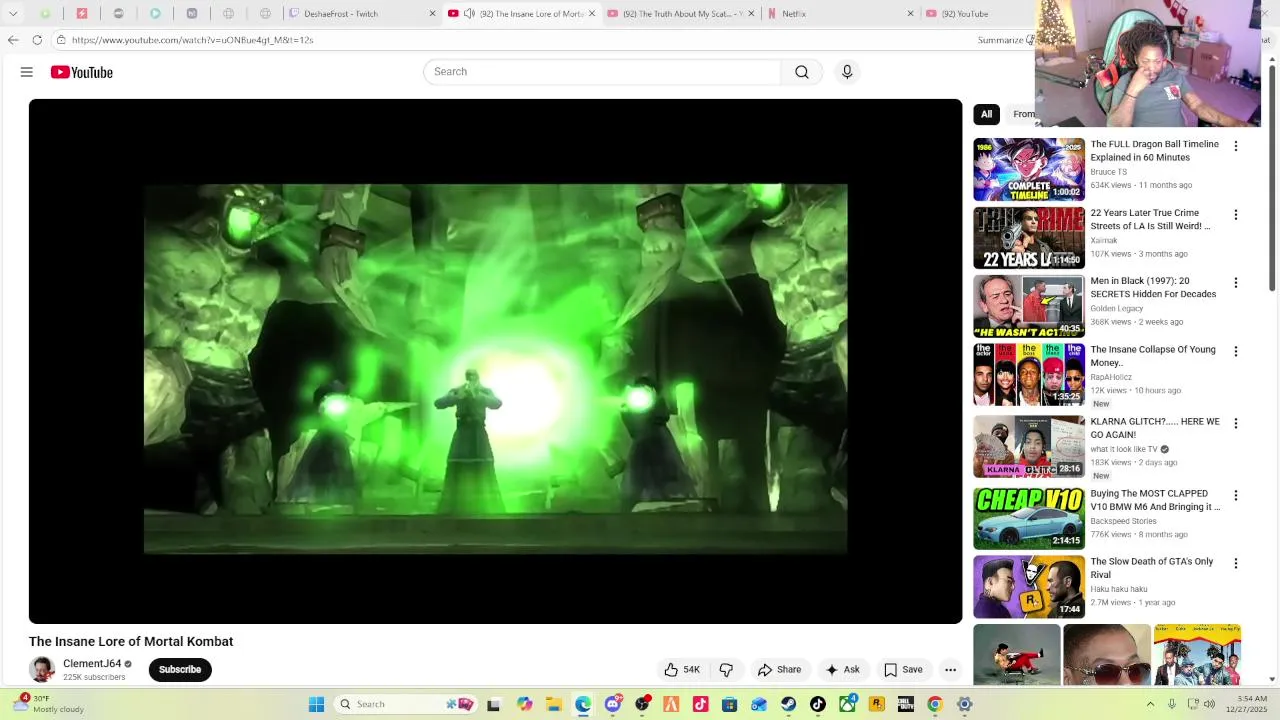
Task: Open Google Chrome from taskbar
Action: click(x=935, y=704)
